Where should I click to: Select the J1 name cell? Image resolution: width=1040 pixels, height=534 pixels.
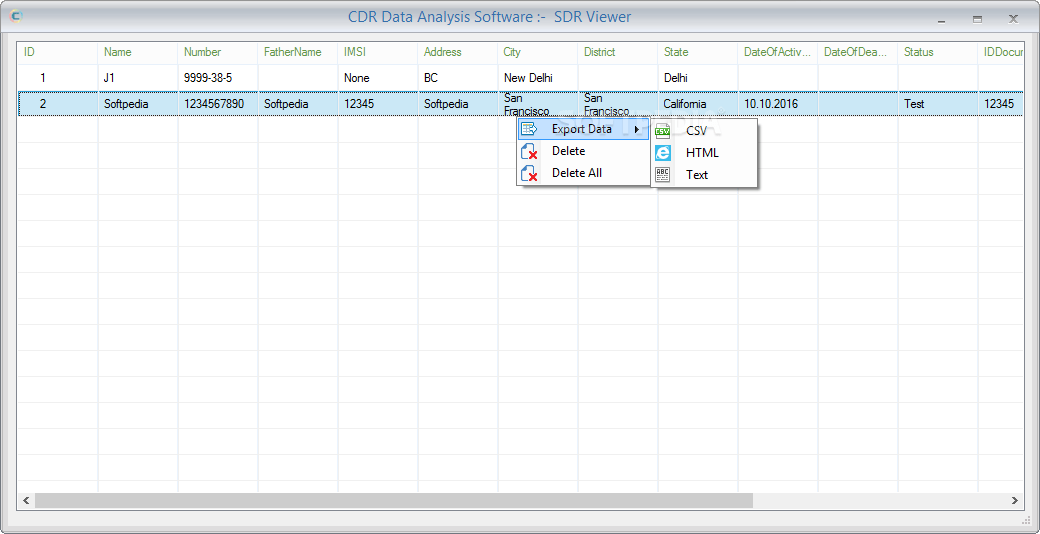[137, 78]
